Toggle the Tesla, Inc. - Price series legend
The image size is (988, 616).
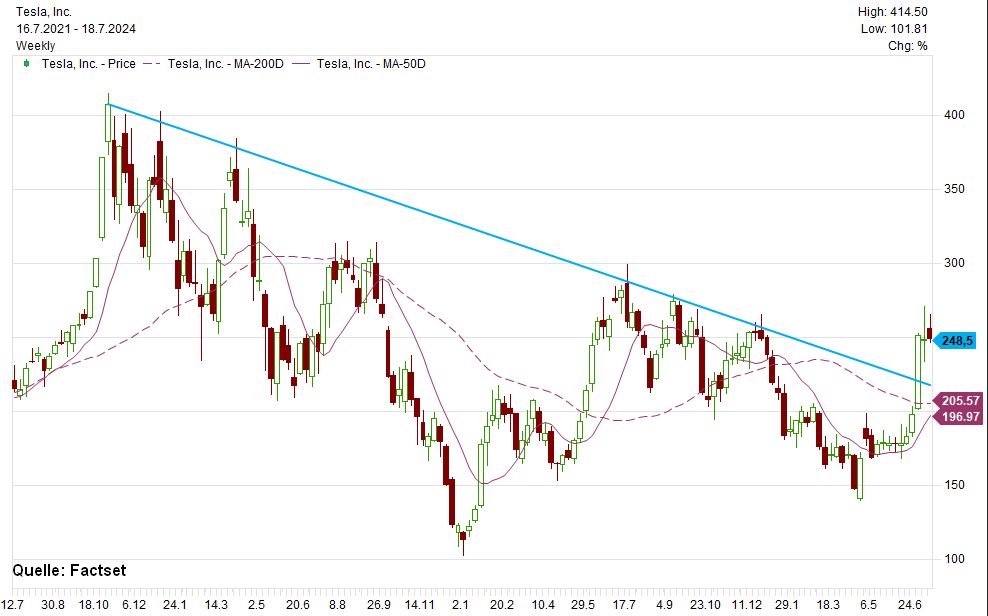click(87, 64)
